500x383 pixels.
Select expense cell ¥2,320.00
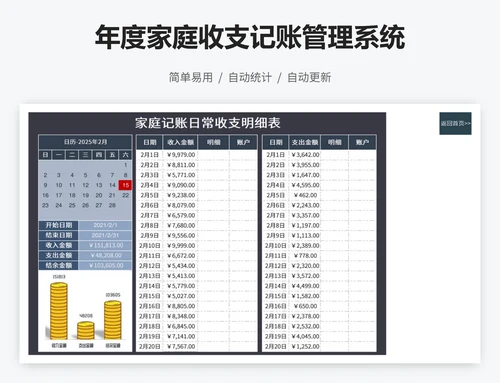click(x=305, y=266)
